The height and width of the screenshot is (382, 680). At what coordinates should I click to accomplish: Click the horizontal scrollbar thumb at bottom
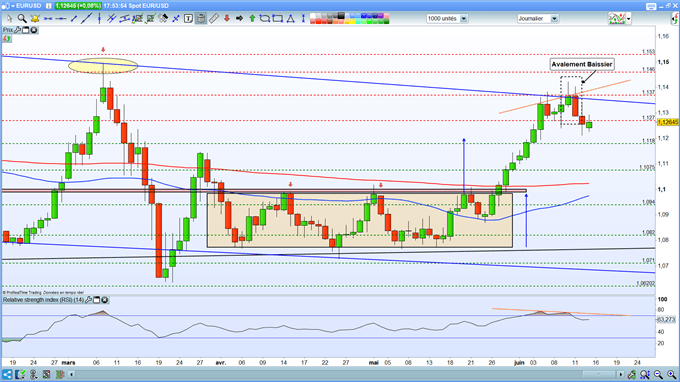599,374
